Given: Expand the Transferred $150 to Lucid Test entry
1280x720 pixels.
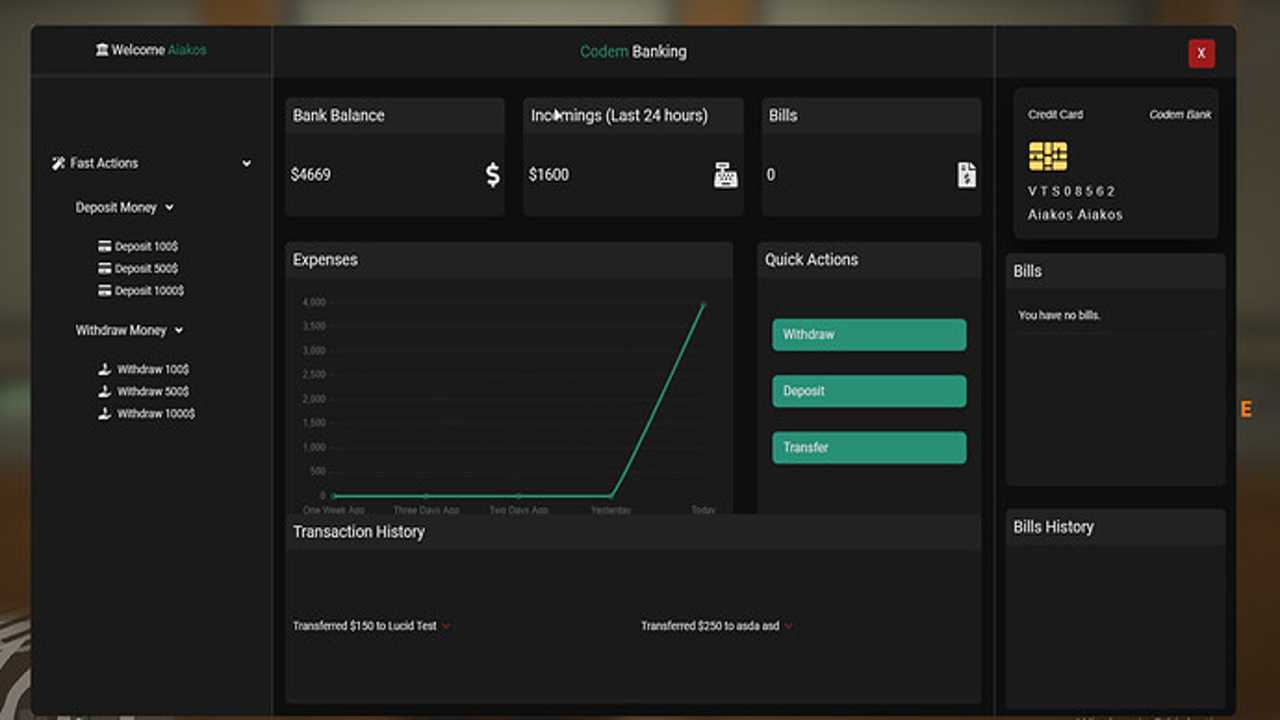Looking at the screenshot, I should pyautogui.click(x=446, y=626).
